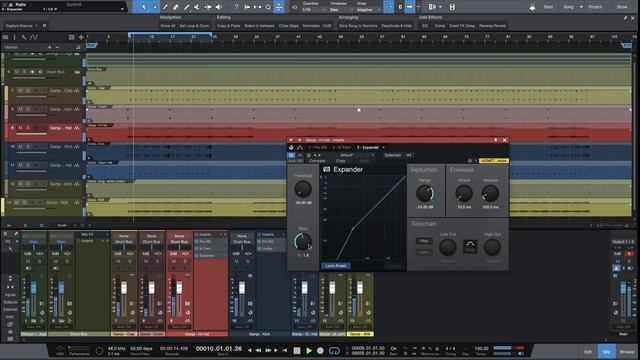
Task: Toggle the Sidechain button in Expander header
Action: tap(393, 155)
